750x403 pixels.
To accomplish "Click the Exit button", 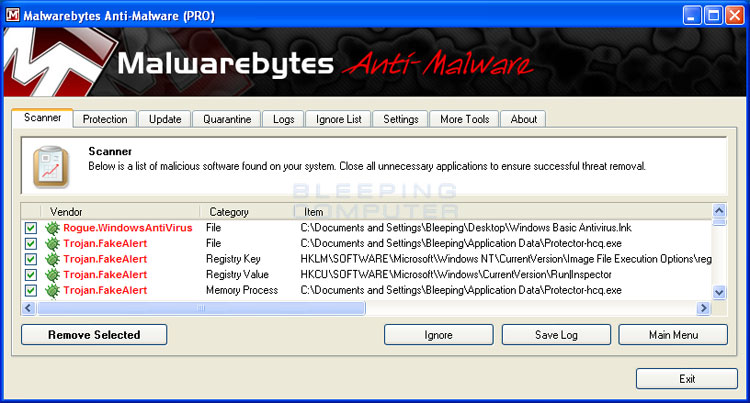I will (687, 379).
